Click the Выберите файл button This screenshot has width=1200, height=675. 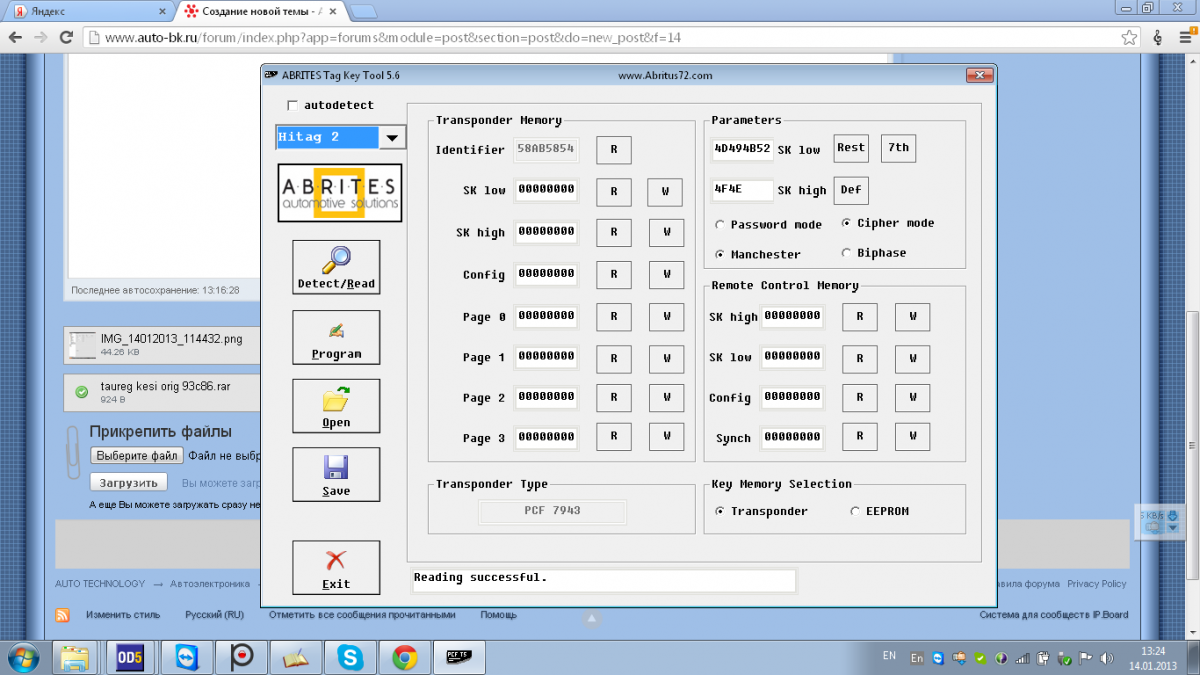[137, 456]
